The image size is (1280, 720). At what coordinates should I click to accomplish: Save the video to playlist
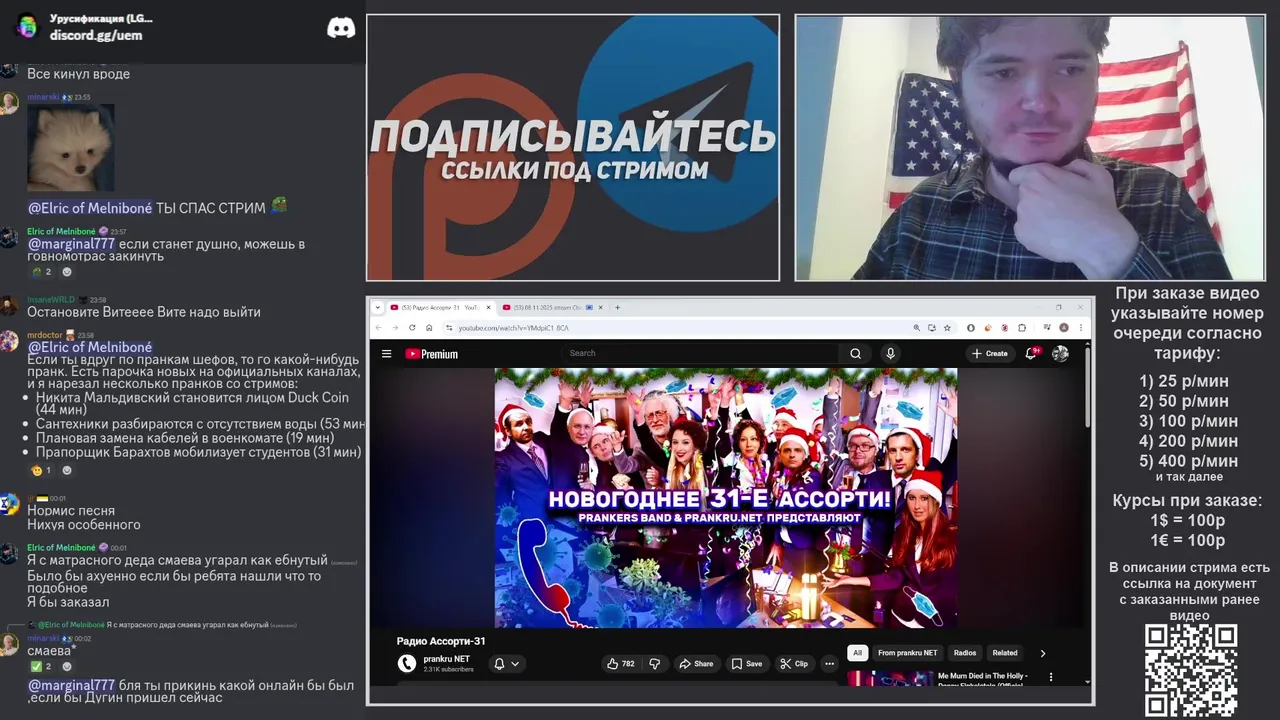(x=746, y=663)
